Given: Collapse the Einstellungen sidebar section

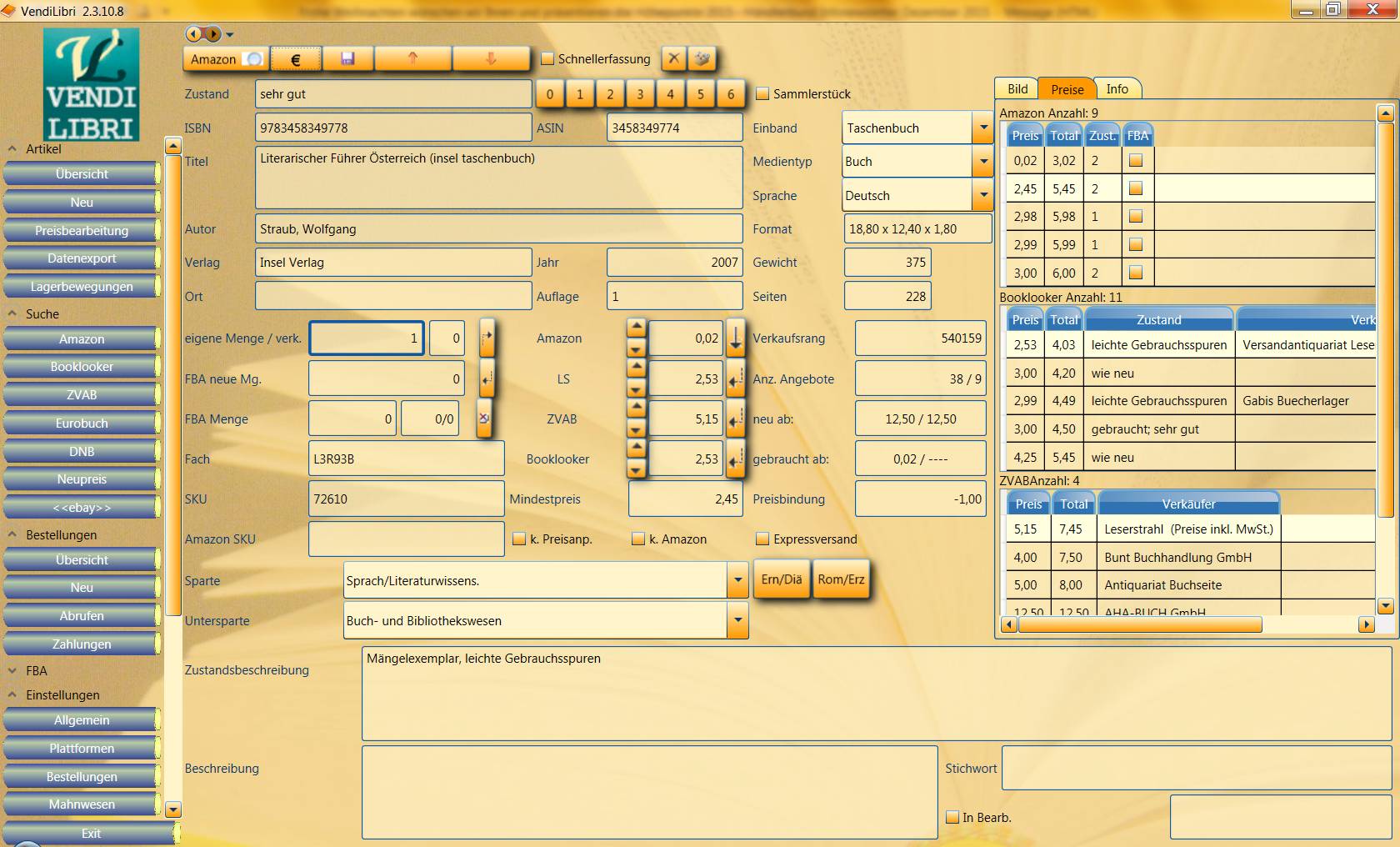Looking at the screenshot, I should [12, 695].
